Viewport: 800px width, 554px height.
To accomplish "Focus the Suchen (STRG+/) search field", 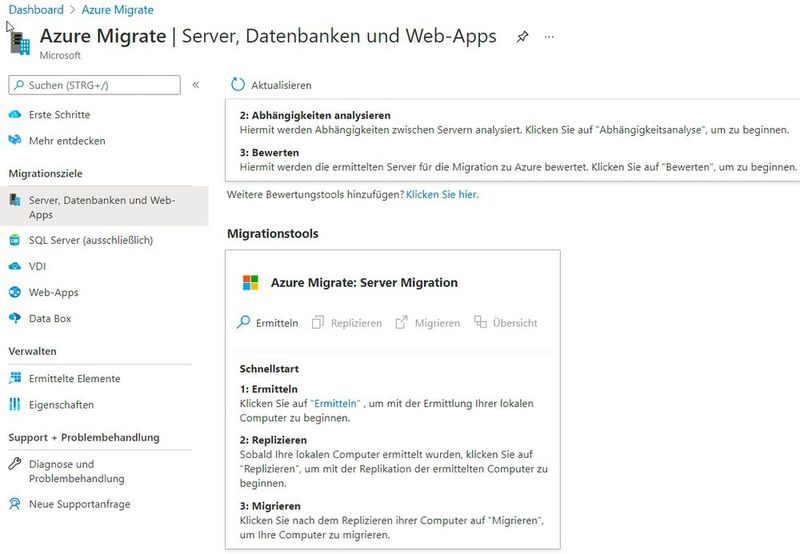I will click(x=94, y=85).
